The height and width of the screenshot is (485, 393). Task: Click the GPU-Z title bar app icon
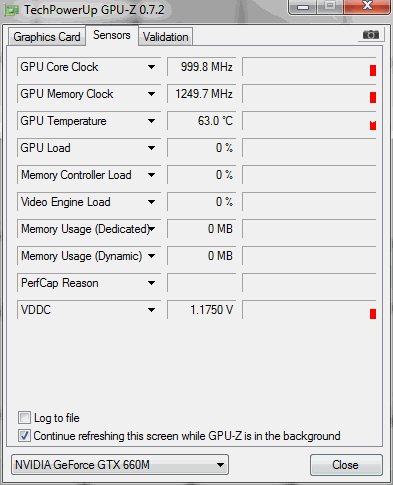point(12,10)
